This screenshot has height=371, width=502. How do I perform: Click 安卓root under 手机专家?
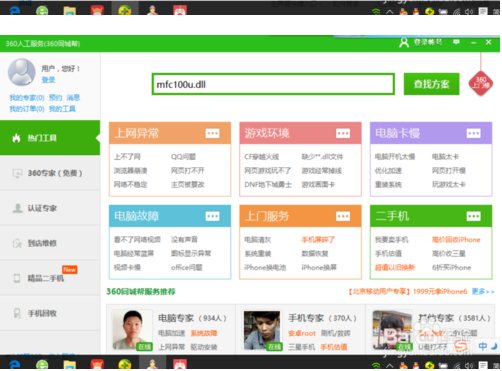[x=302, y=333]
